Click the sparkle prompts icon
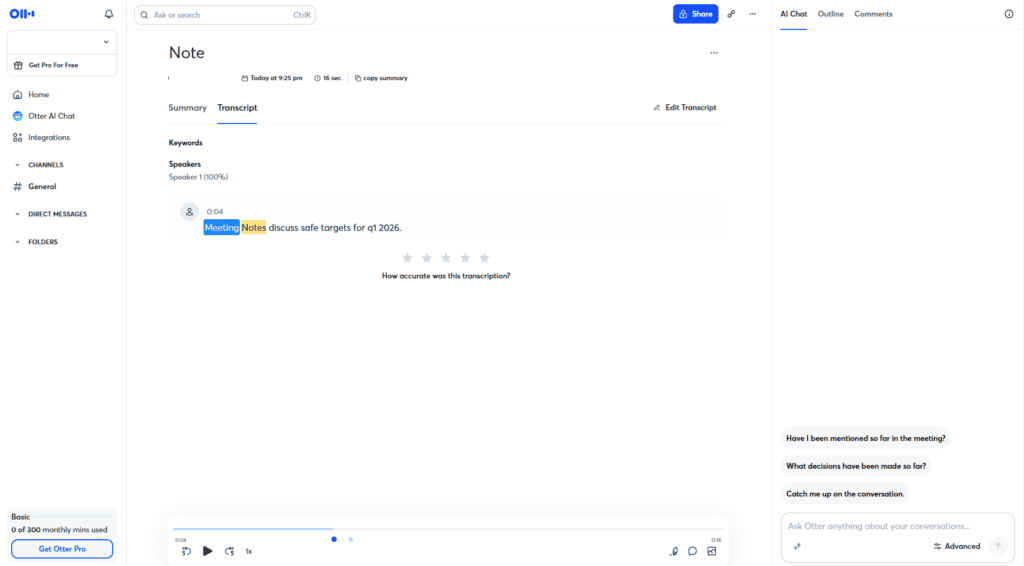The height and width of the screenshot is (566, 1024). point(797,546)
